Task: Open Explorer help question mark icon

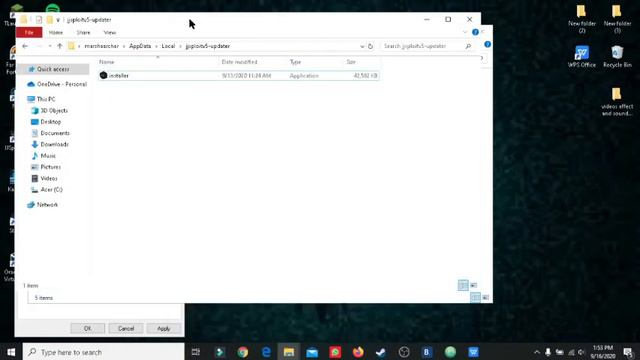Action: [x=475, y=32]
